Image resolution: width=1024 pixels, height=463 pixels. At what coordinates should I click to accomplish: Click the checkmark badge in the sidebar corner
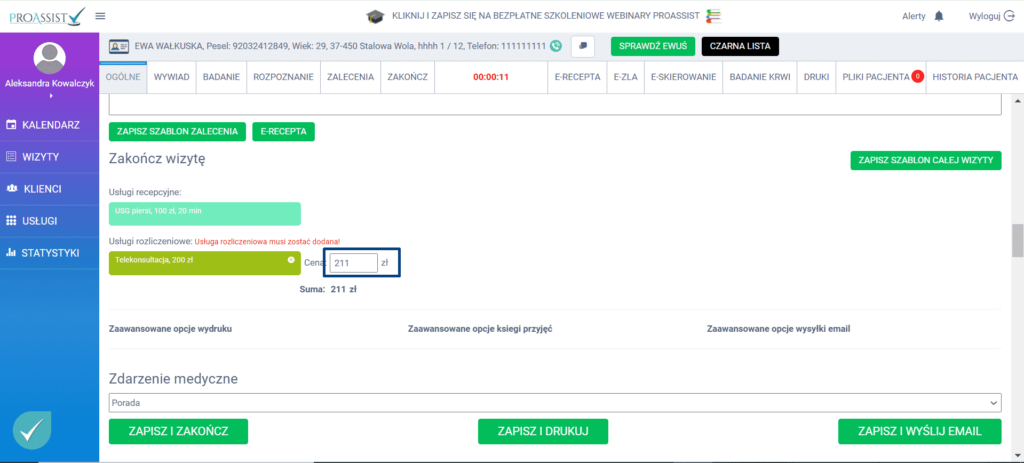pos(34,429)
